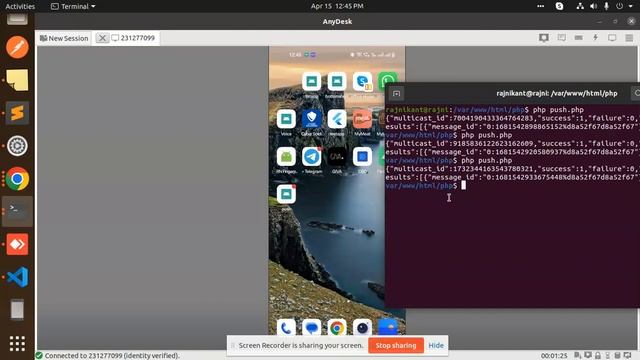Tap the black GNA app icon
Viewport: 640px width, 360px height.
[x=337, y=157]
